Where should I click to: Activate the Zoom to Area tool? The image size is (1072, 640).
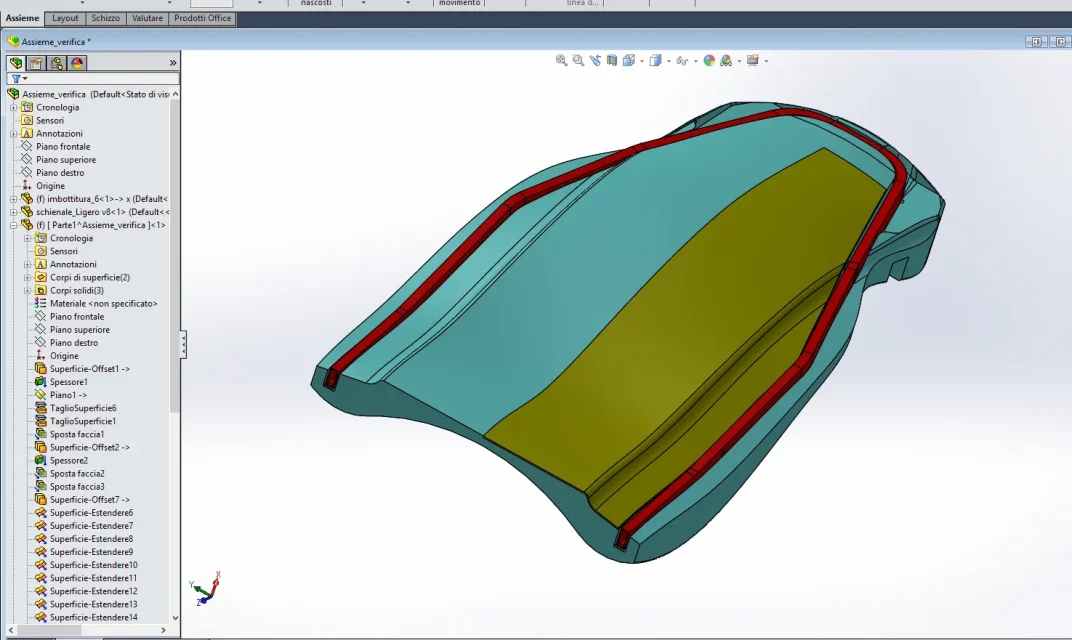tap(578, 60)
